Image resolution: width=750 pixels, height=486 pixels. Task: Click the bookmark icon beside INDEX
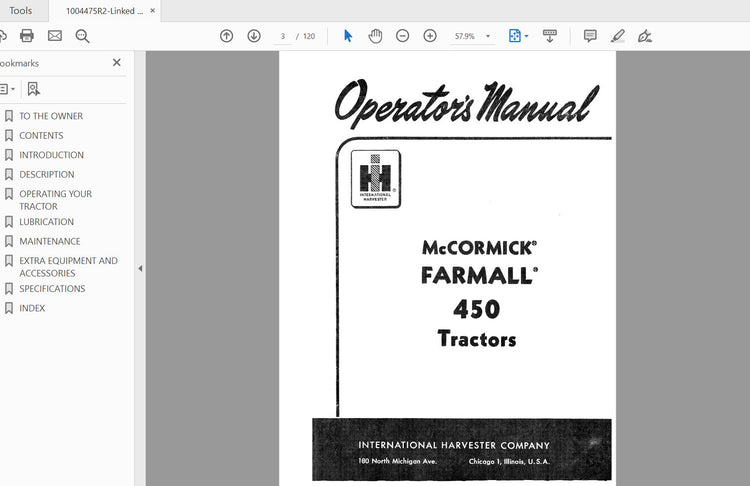pos(9,309)
